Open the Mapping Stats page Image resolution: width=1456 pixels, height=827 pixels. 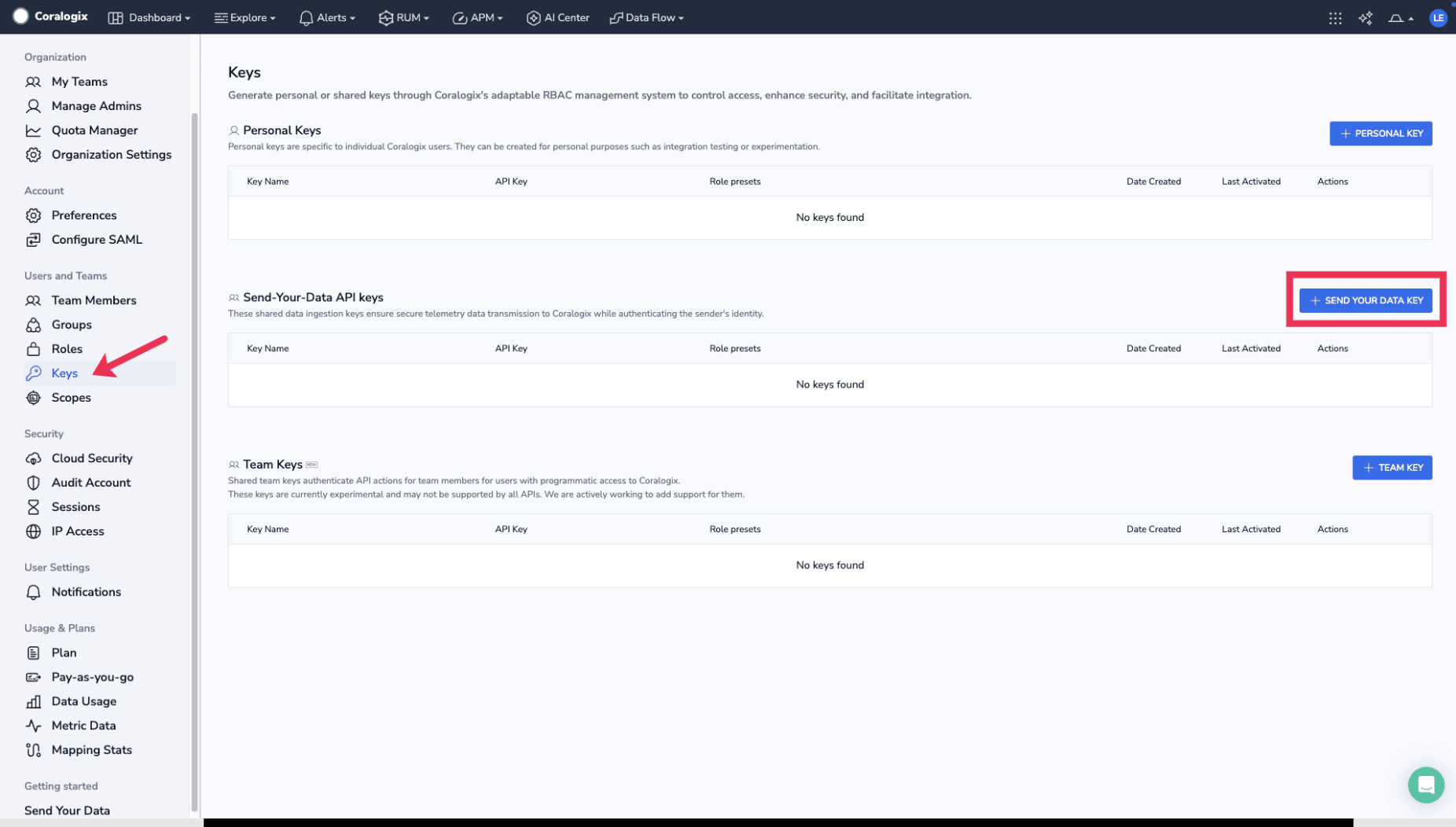tap(92, 750)
